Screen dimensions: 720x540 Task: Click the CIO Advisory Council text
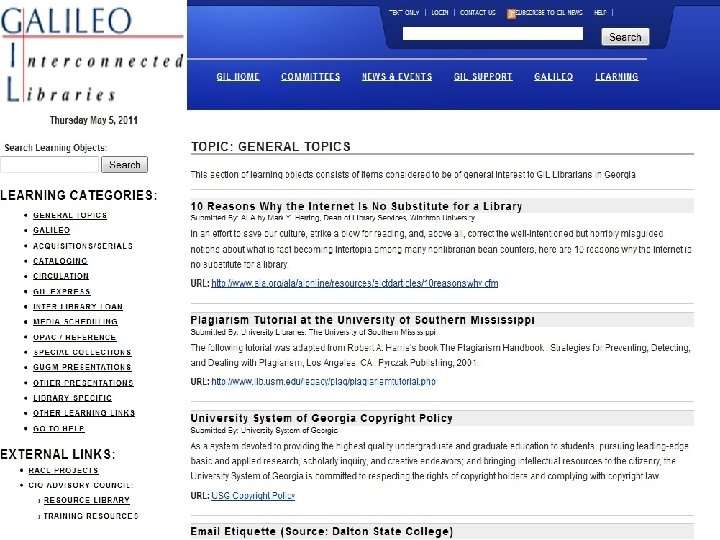[80, 485]
